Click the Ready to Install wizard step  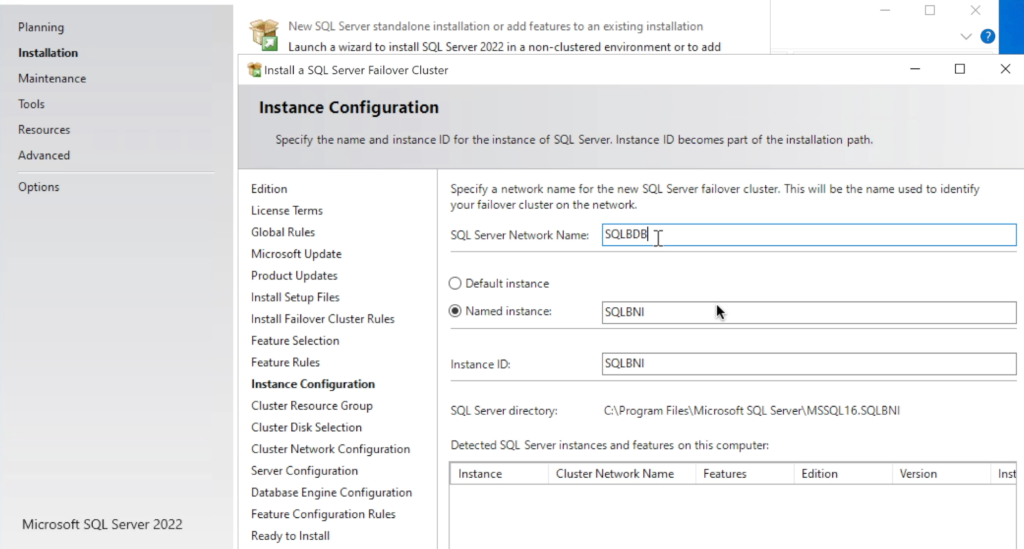point(290,535)
